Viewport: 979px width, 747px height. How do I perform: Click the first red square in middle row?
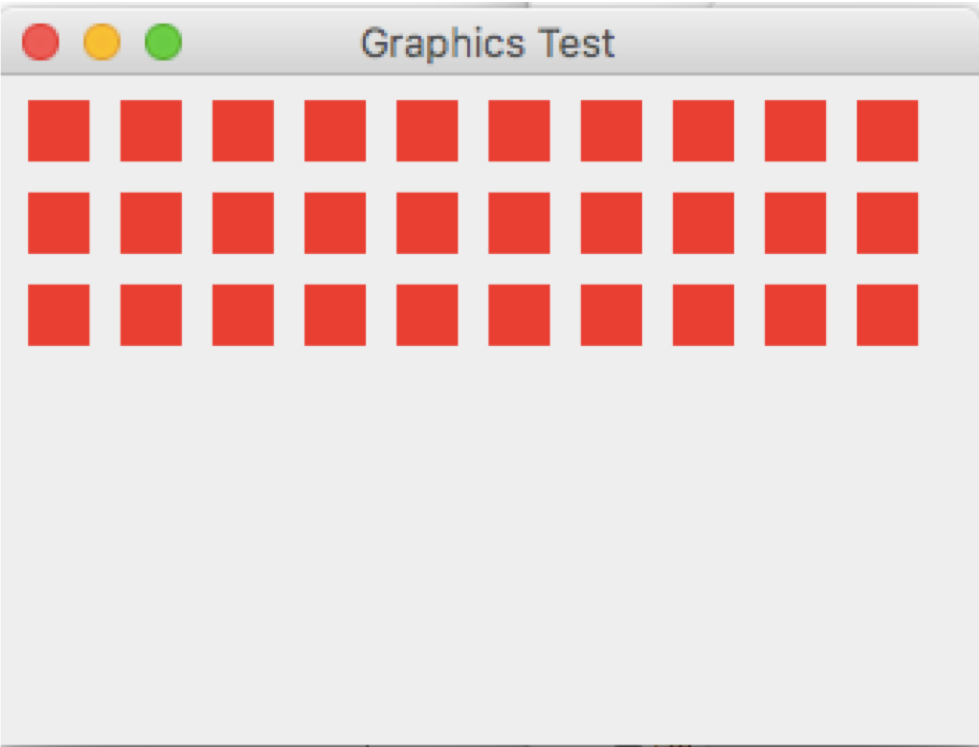pos(59,223)
